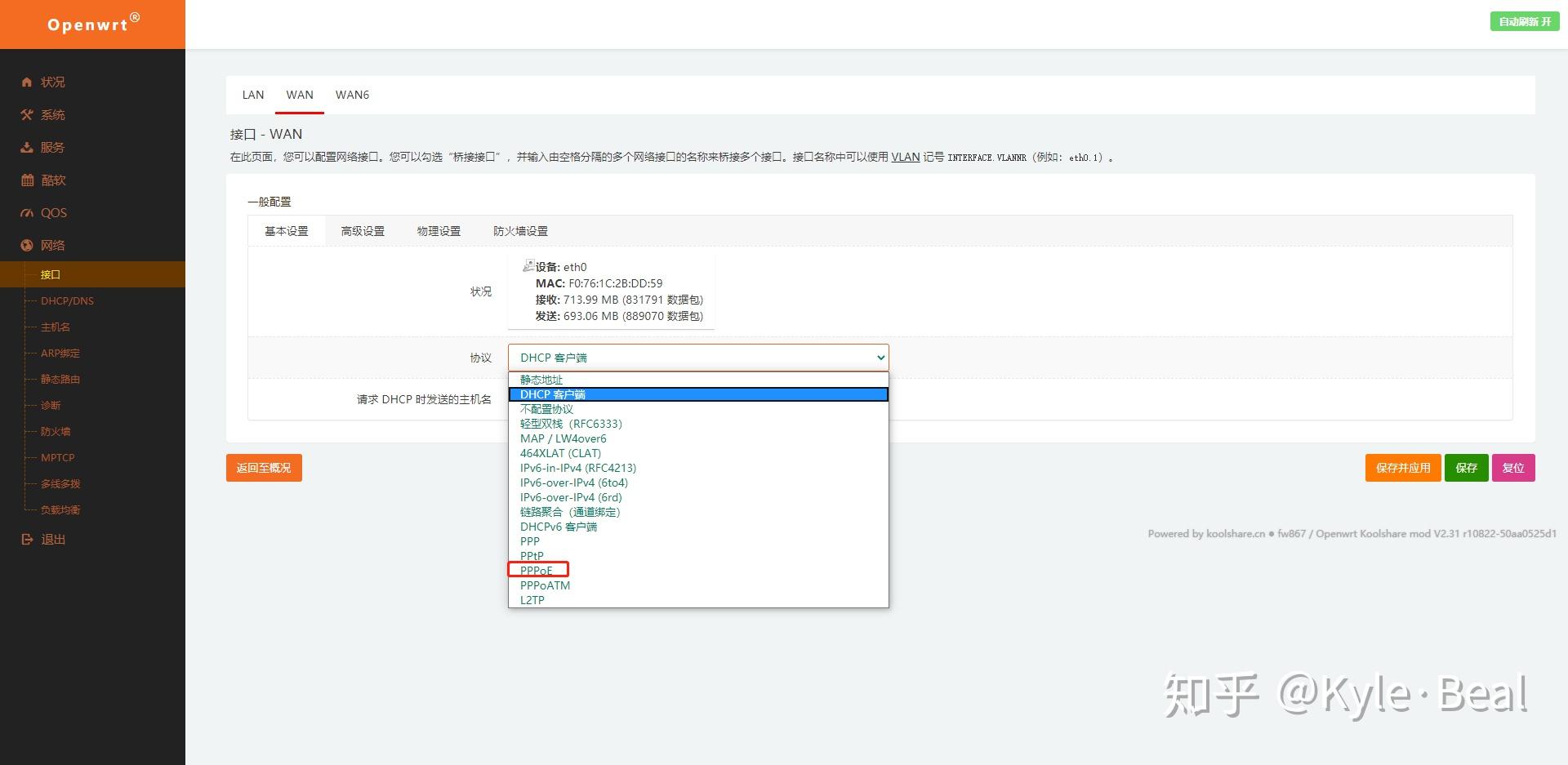Screen dimensions: 1568x765
Task: Open the 网络 network globe icon
Action: 25,245
